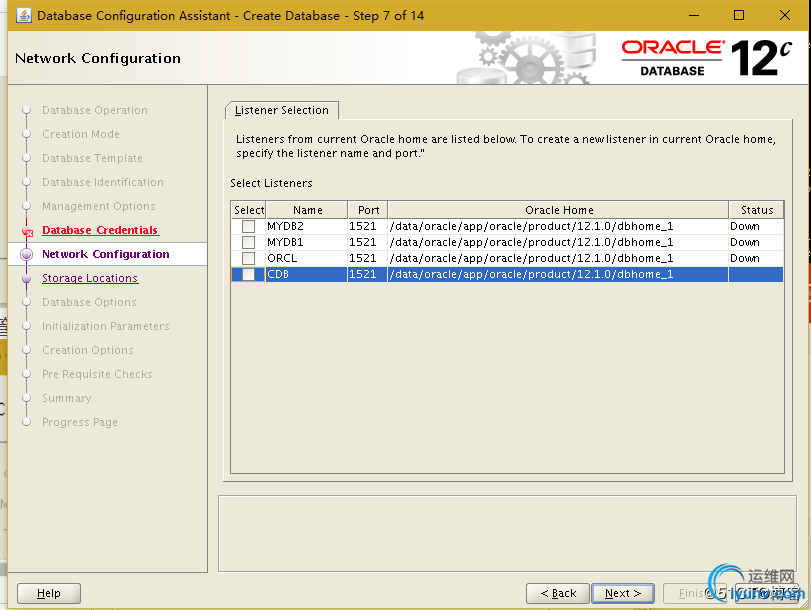Click the Network Configuration step bullet icon

coord(27,255)
